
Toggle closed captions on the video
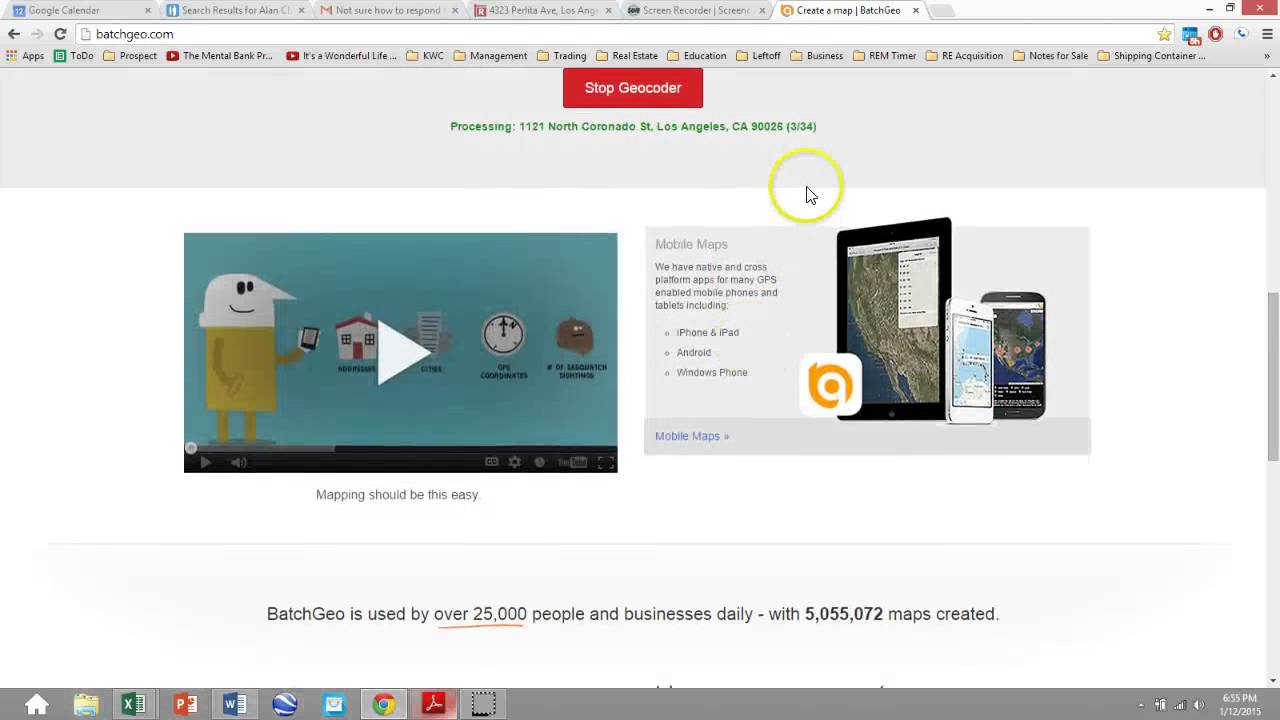coord(492,462)
